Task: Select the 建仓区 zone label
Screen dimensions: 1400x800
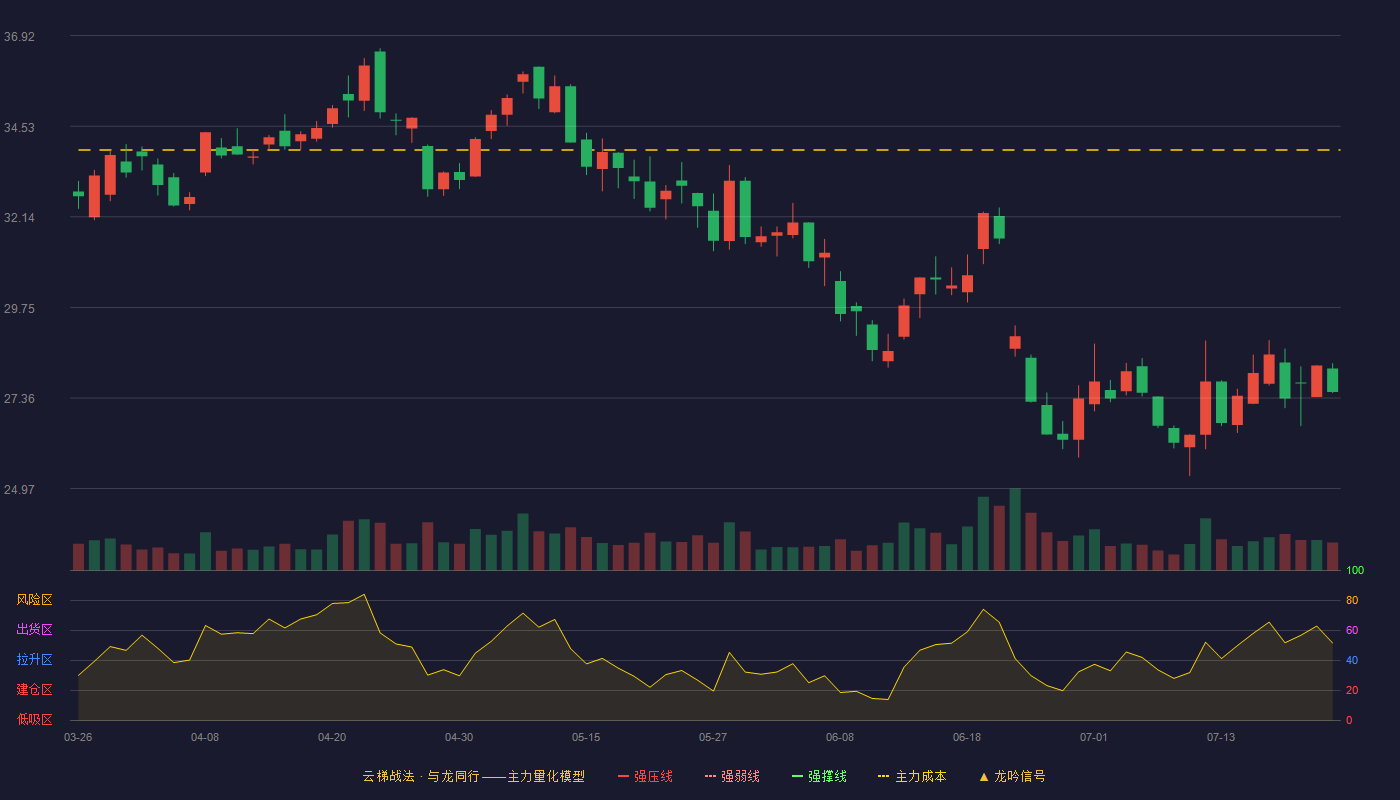Action: pyautogui.click(x=34, y=690)
